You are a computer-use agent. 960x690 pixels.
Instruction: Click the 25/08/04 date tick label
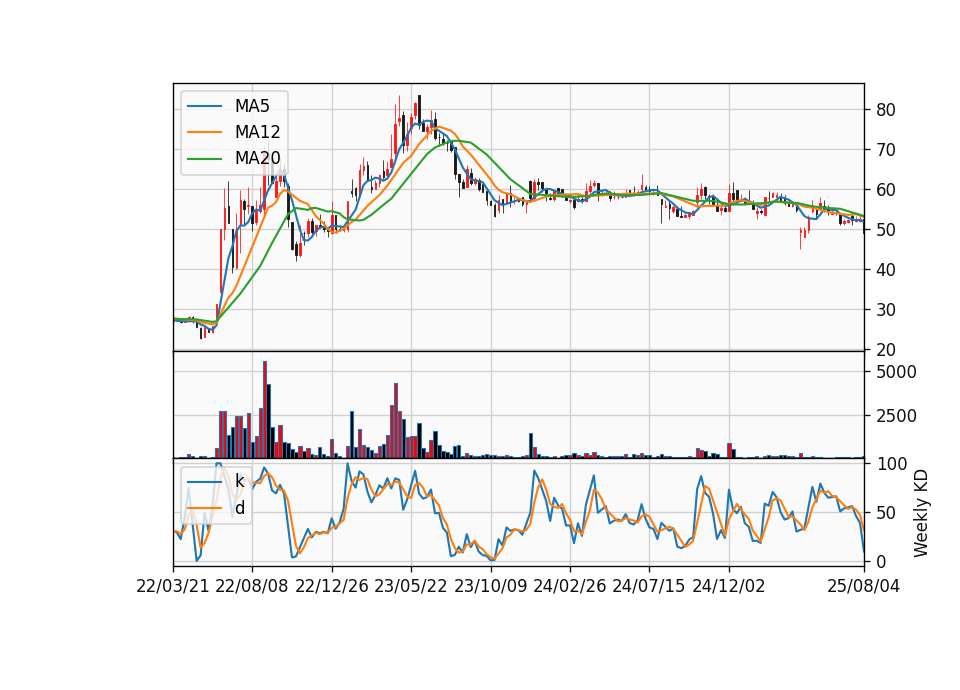pos(864,586)
